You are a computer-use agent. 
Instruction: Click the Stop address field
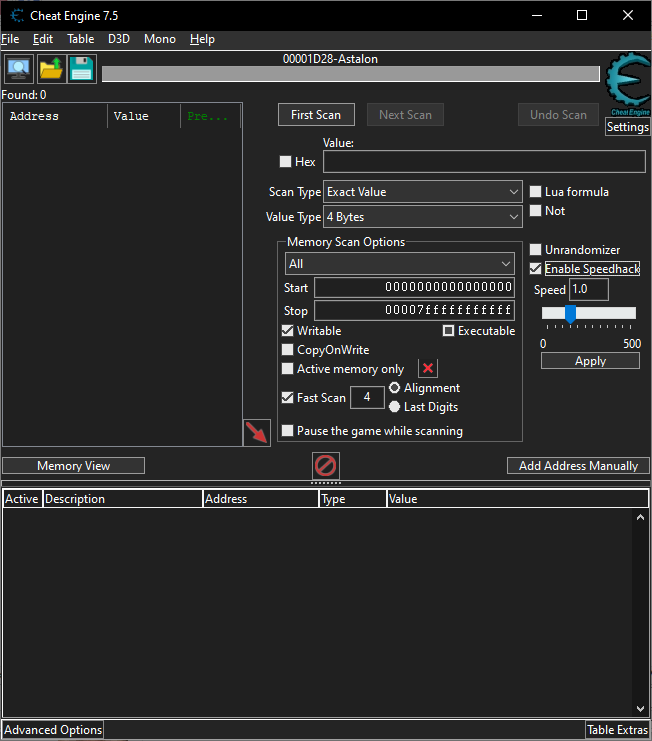coord(414,310)
